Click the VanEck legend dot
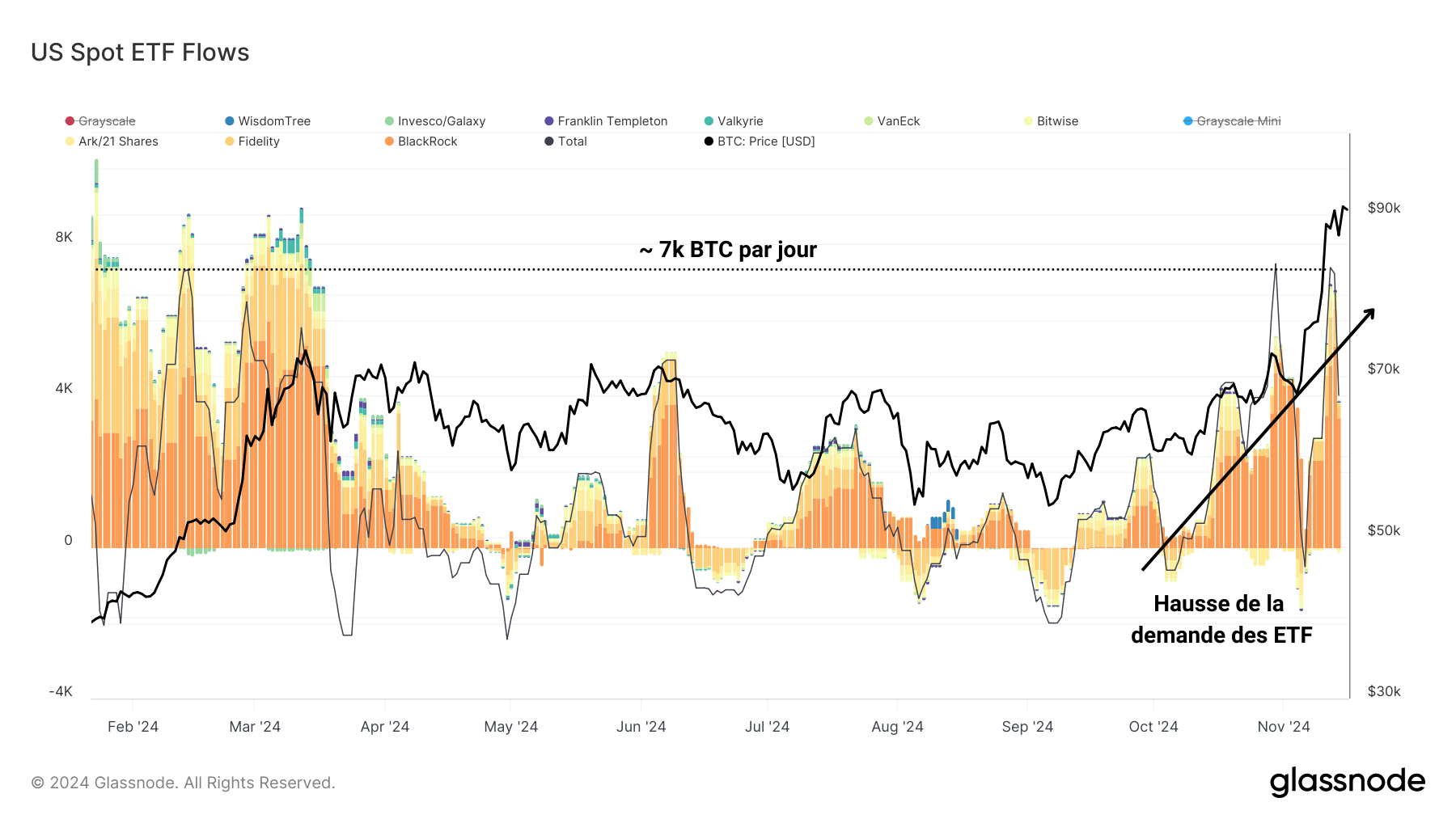 [x=869, y=120]
